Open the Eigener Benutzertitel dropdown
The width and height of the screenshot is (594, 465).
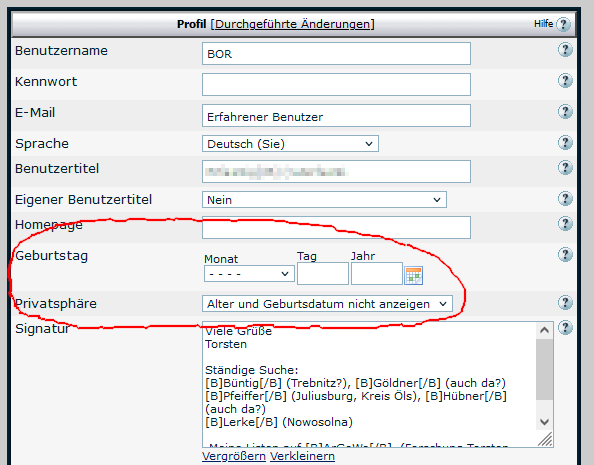point(324,200)
